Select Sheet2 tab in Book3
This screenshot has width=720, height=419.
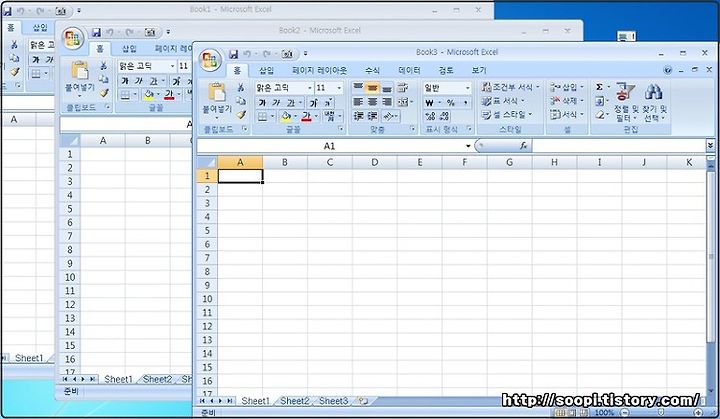tap(295, 401)
